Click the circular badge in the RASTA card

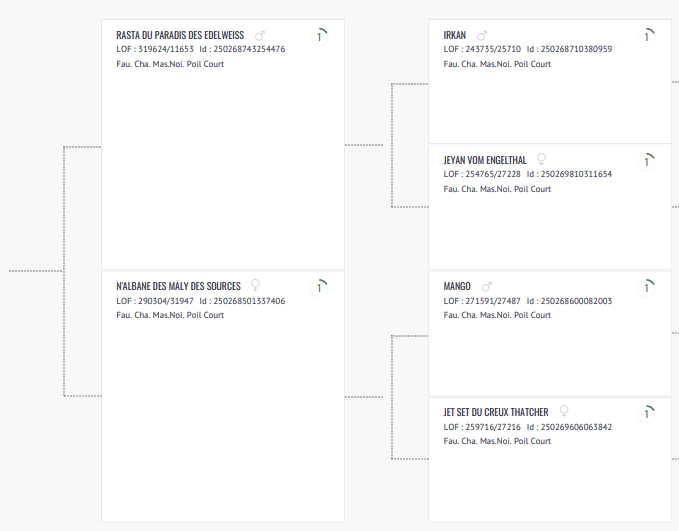click(x=319, y=36)
